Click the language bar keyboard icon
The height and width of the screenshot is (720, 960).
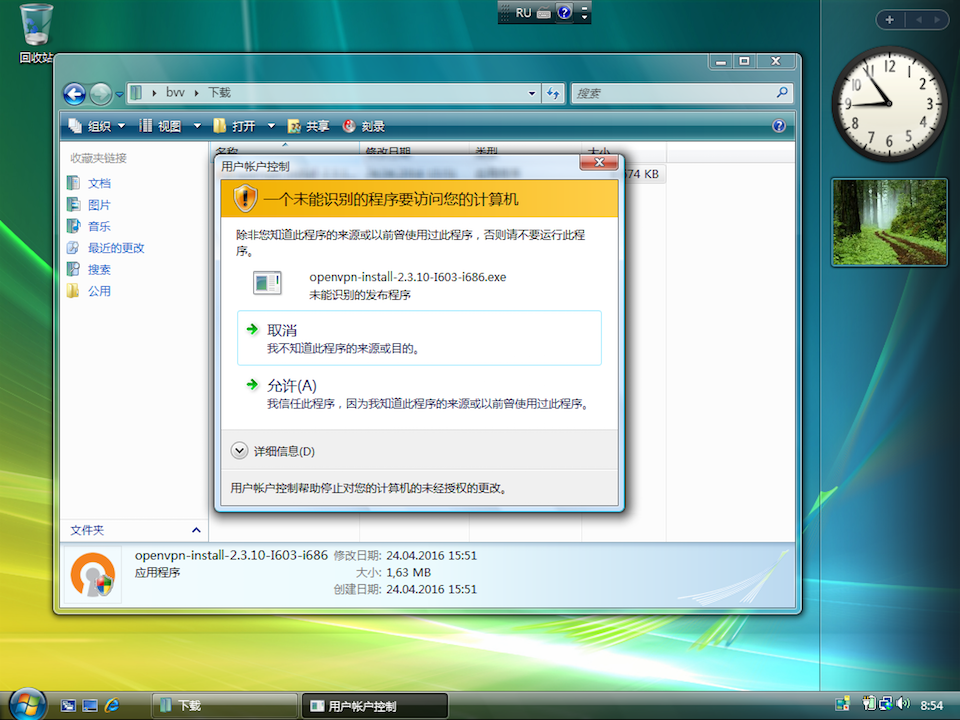(x=544, y=13)
